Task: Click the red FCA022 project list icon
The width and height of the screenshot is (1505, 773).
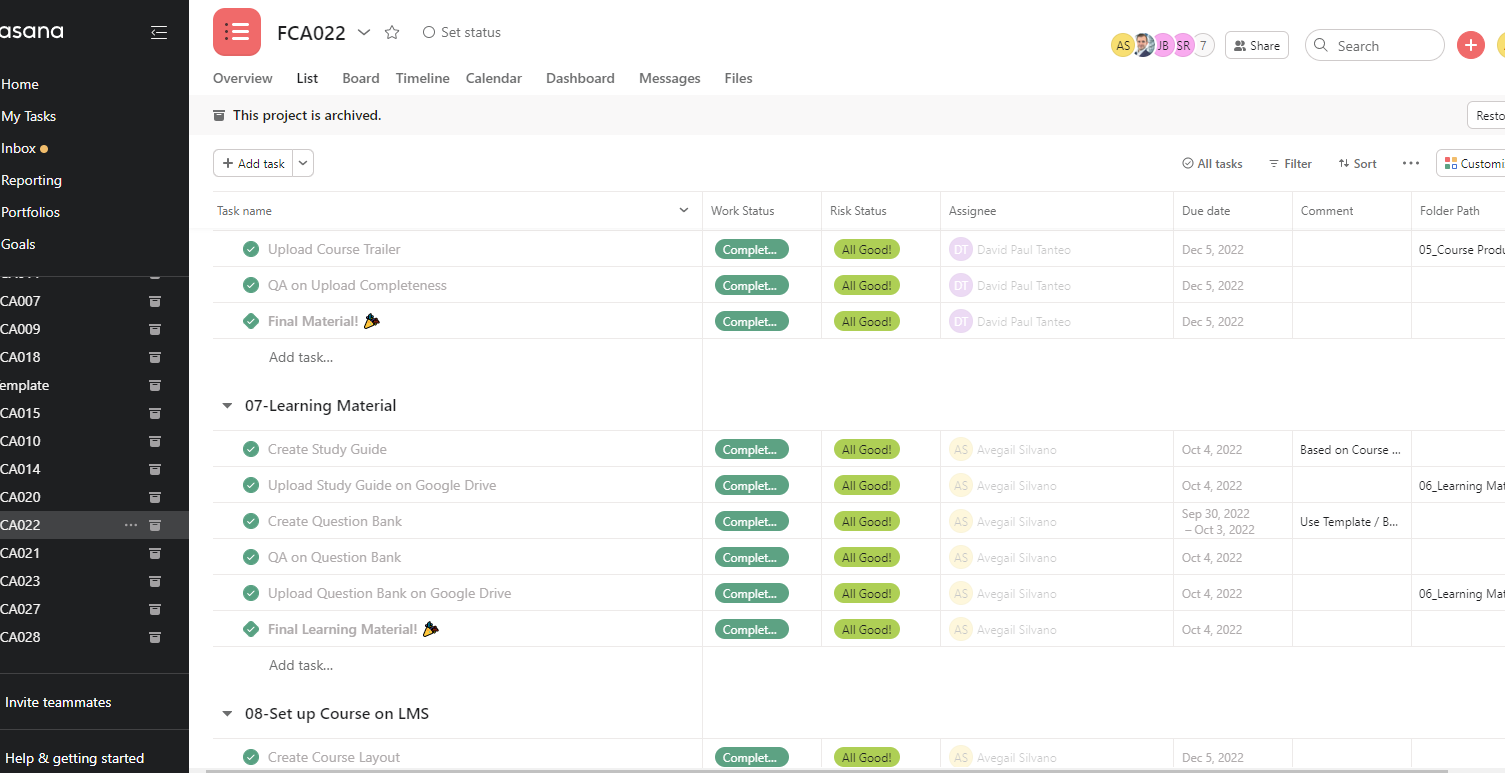Action: (x=237, y=32)
